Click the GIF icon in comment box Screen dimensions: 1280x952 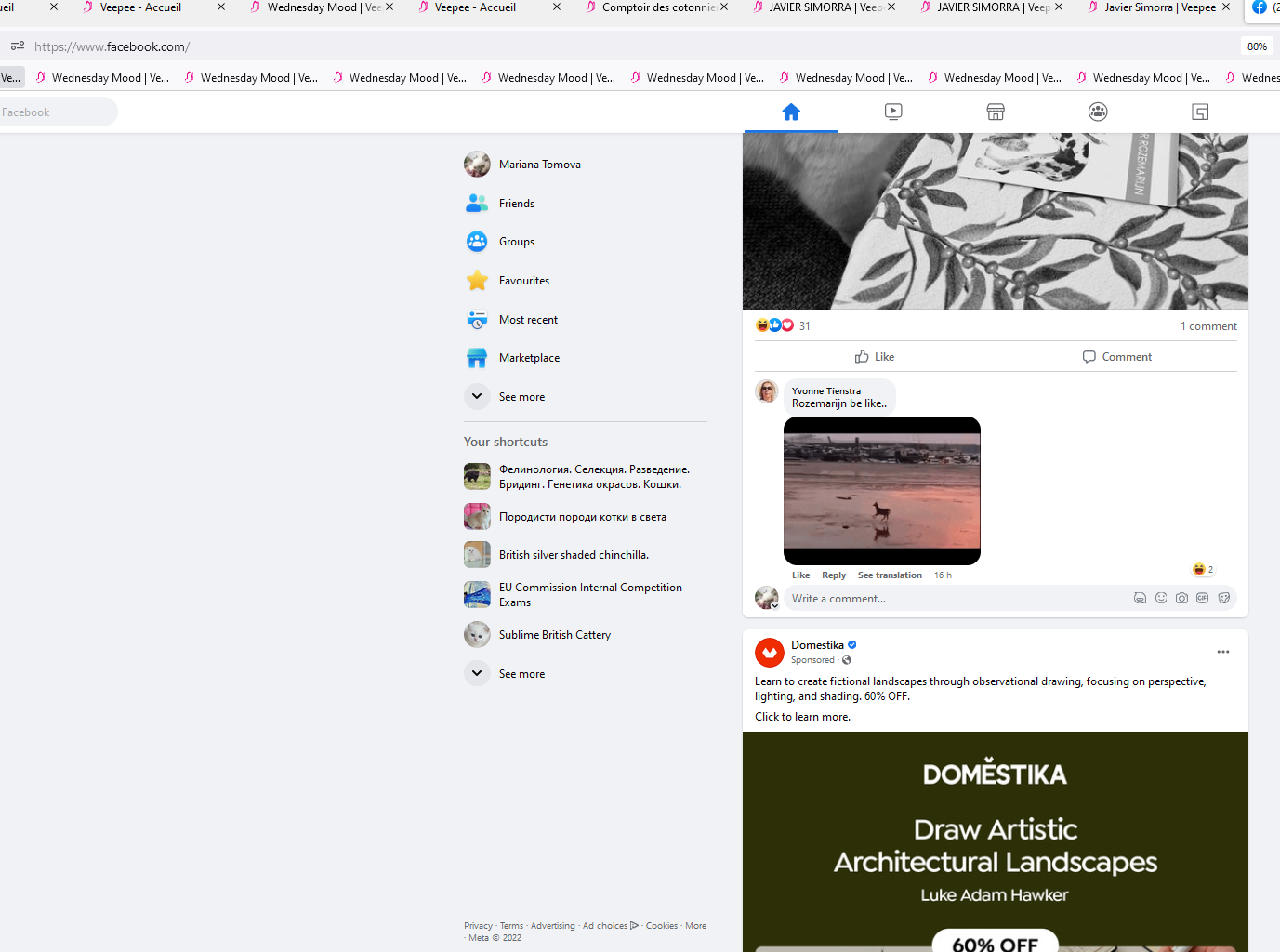1203,599
